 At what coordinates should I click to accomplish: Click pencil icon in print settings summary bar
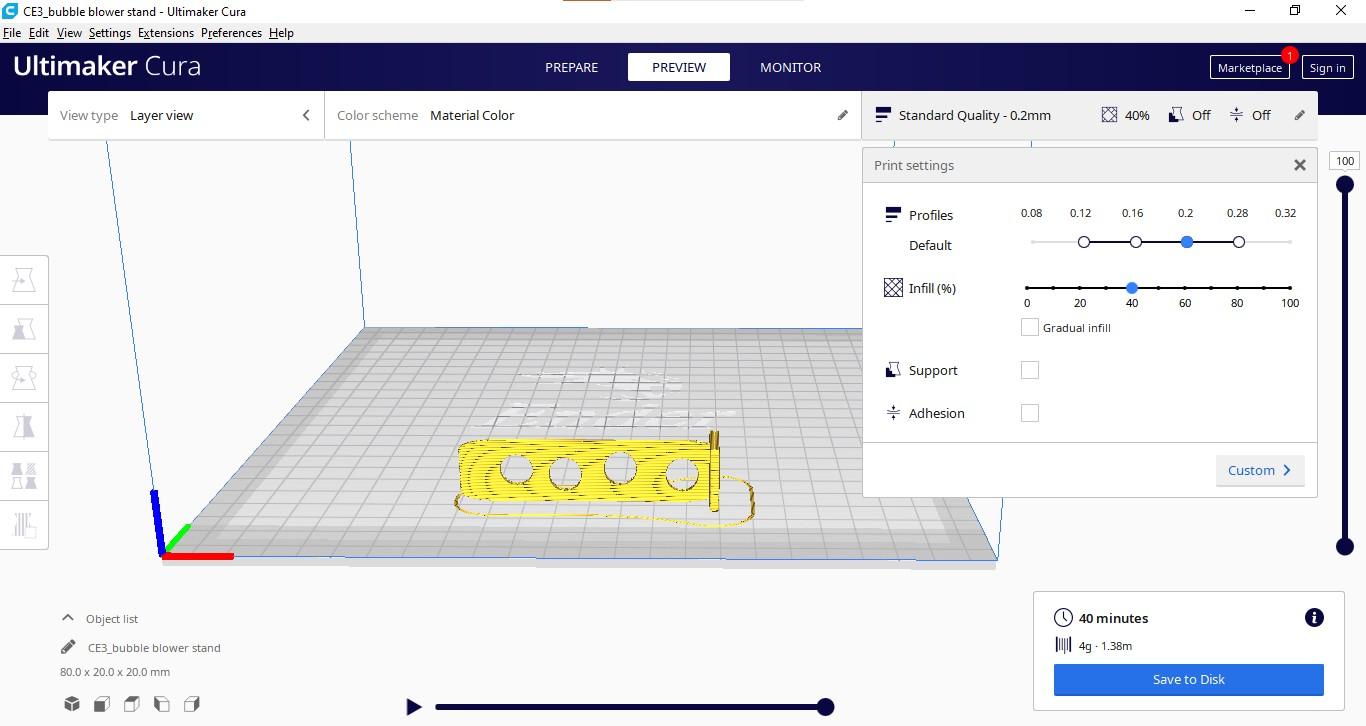(1300, 115)
